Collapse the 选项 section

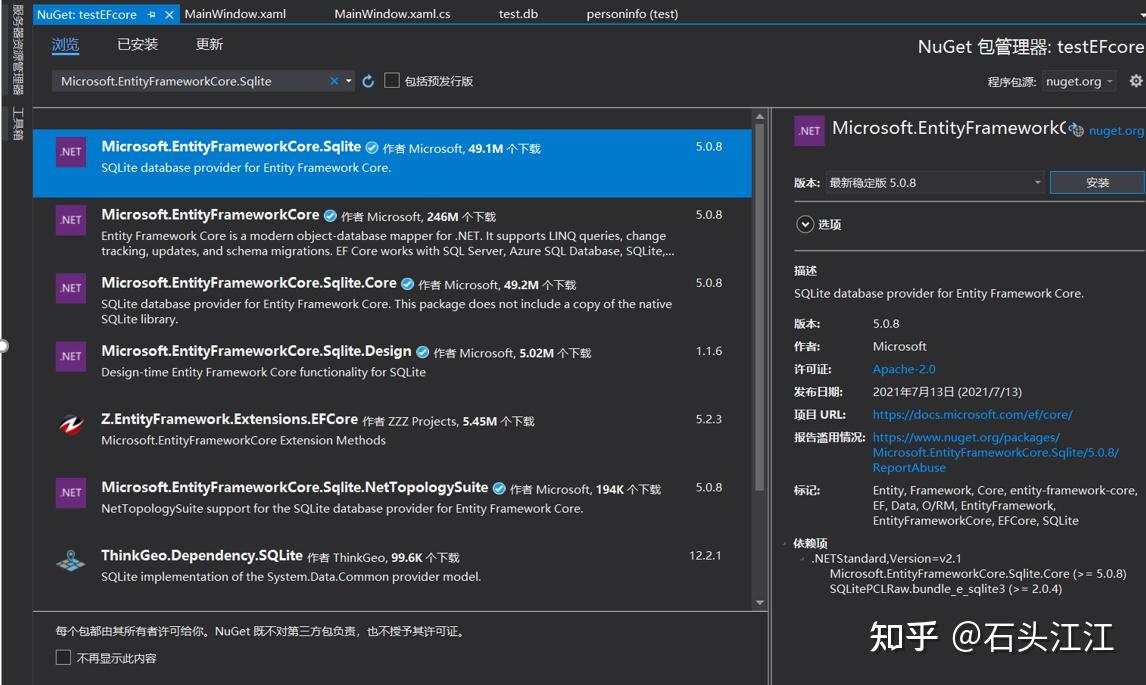(x=805, y=224)
